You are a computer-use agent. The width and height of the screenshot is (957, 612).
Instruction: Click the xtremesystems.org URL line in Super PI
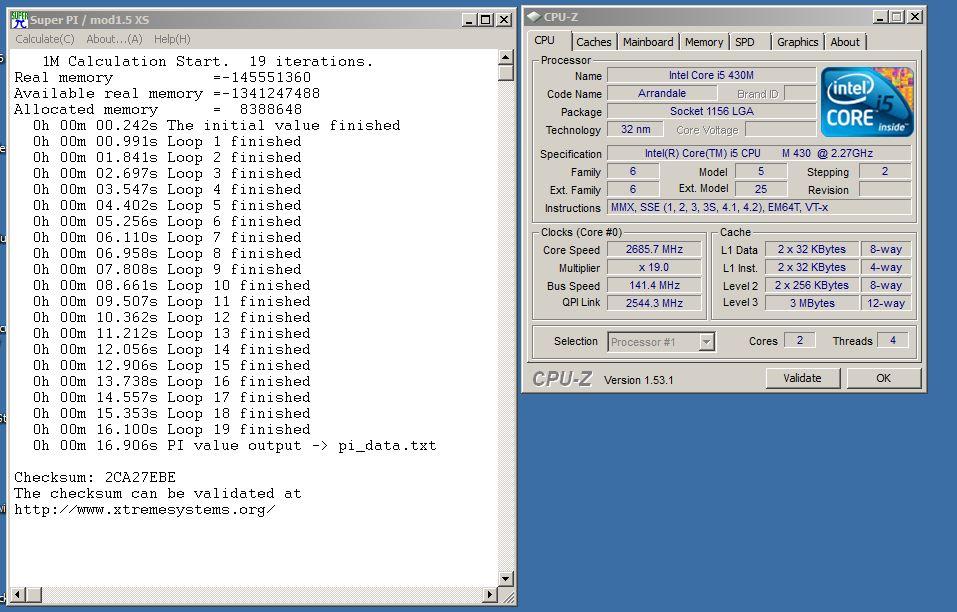pos(145,509)
